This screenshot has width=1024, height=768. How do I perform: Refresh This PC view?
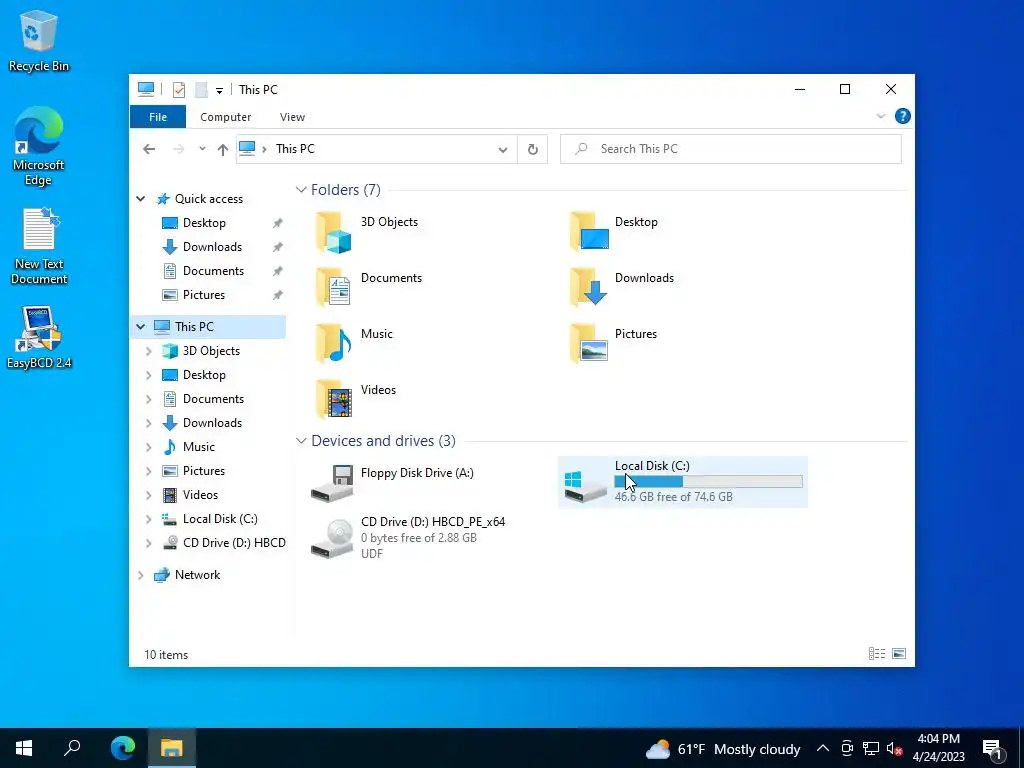point(533,150)
